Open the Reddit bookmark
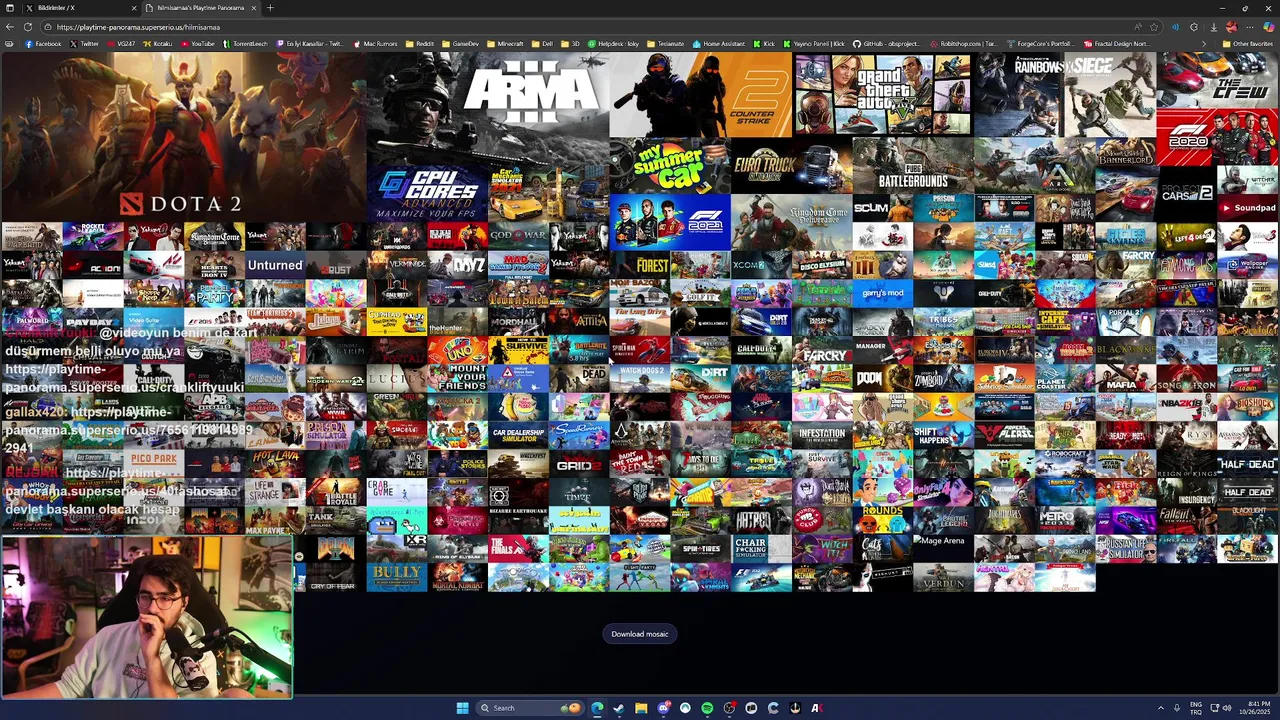The height and width of the screenshot is (720, 1280). point(421,44)
